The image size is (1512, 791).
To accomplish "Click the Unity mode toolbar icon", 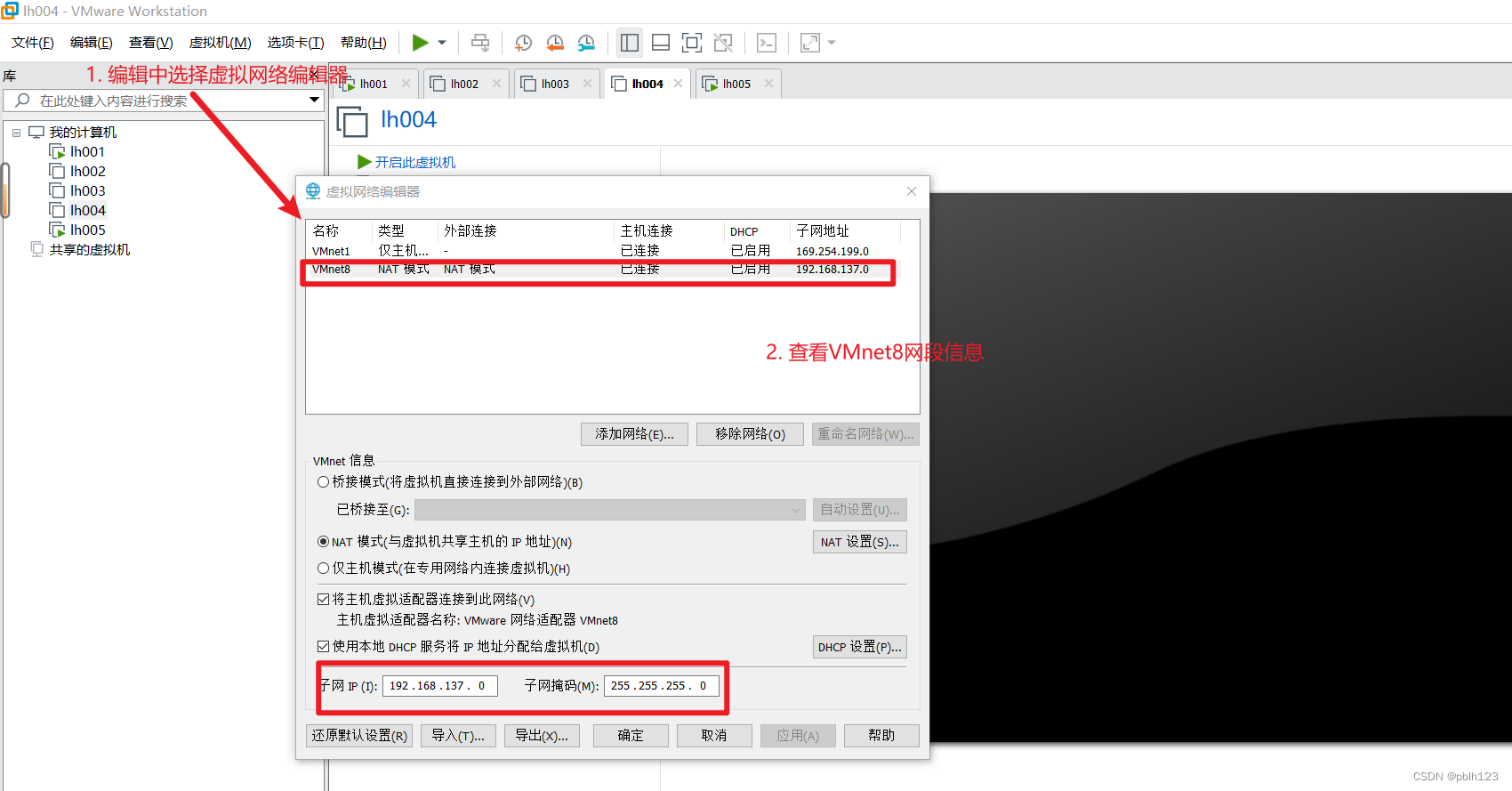I will [x=723, y=43].
